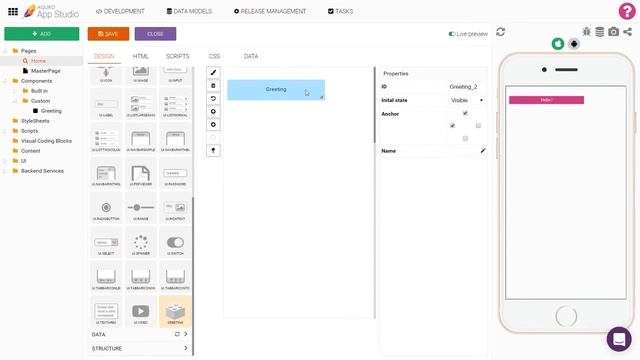
Task: Toggle the Live preview switch
Action: coord(451,34)
